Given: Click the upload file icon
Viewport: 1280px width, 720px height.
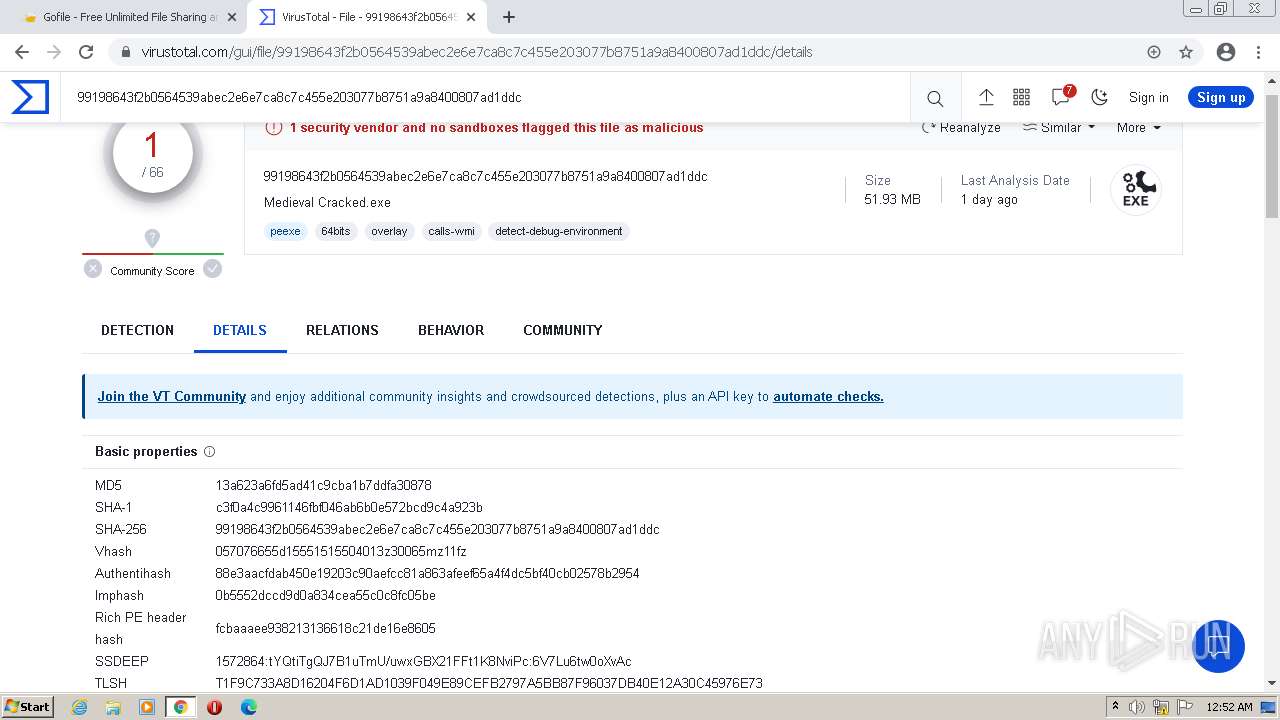Looking at the screenshot, I should [986, 97].
